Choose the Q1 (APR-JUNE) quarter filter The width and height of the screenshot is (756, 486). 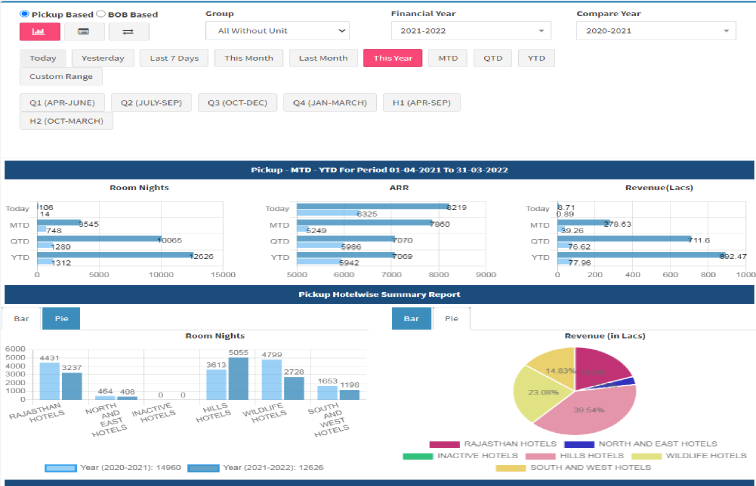[x=62, y=103]
